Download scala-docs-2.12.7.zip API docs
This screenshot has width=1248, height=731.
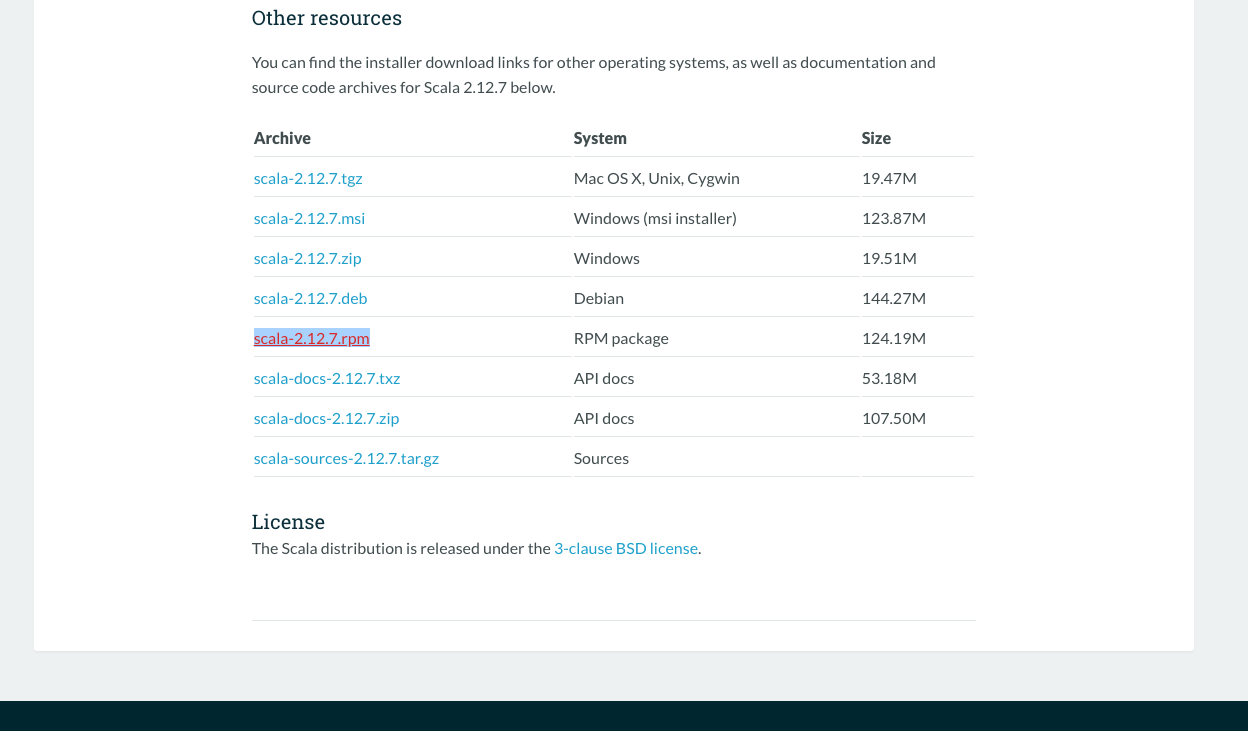327,418
